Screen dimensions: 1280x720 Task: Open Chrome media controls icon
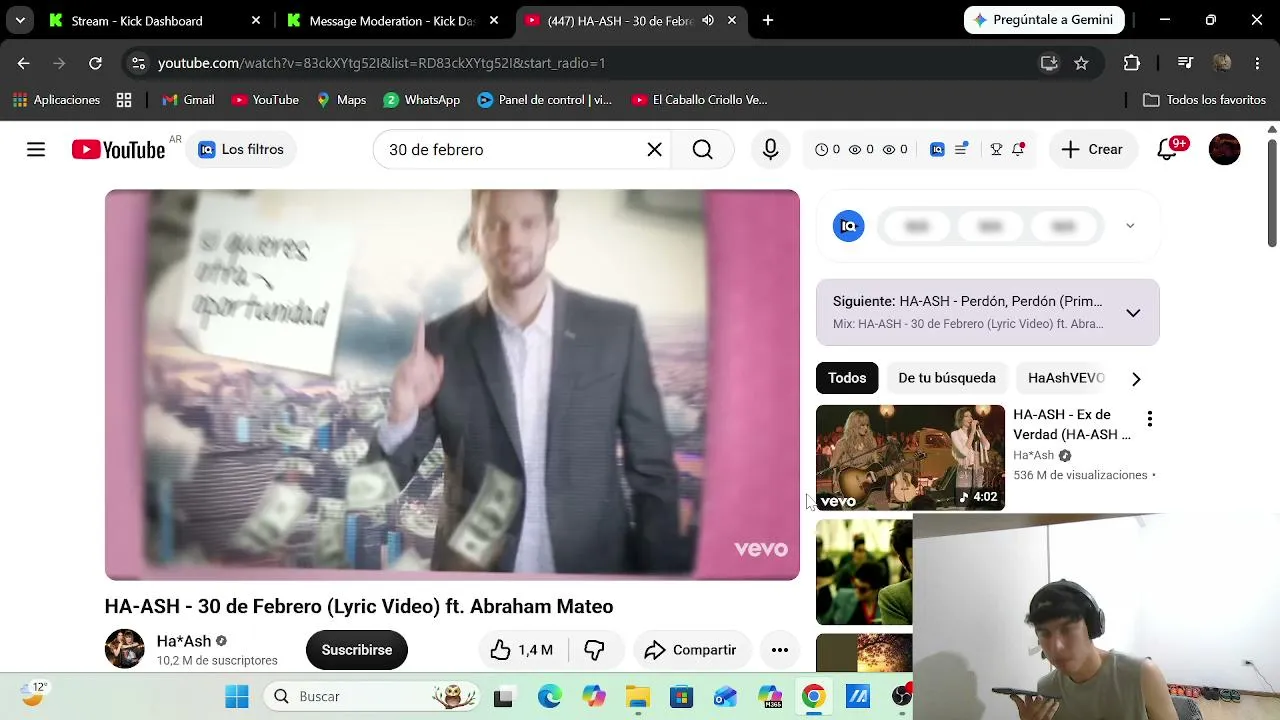[x=1185, y=63]
